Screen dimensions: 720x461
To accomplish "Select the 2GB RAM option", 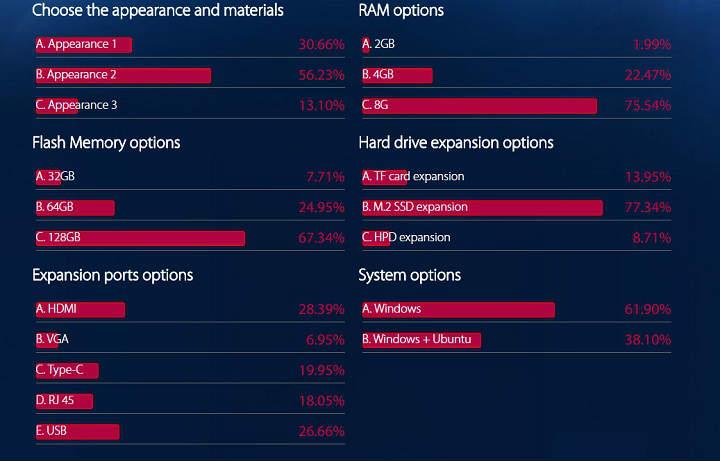I will click(380, 44).
